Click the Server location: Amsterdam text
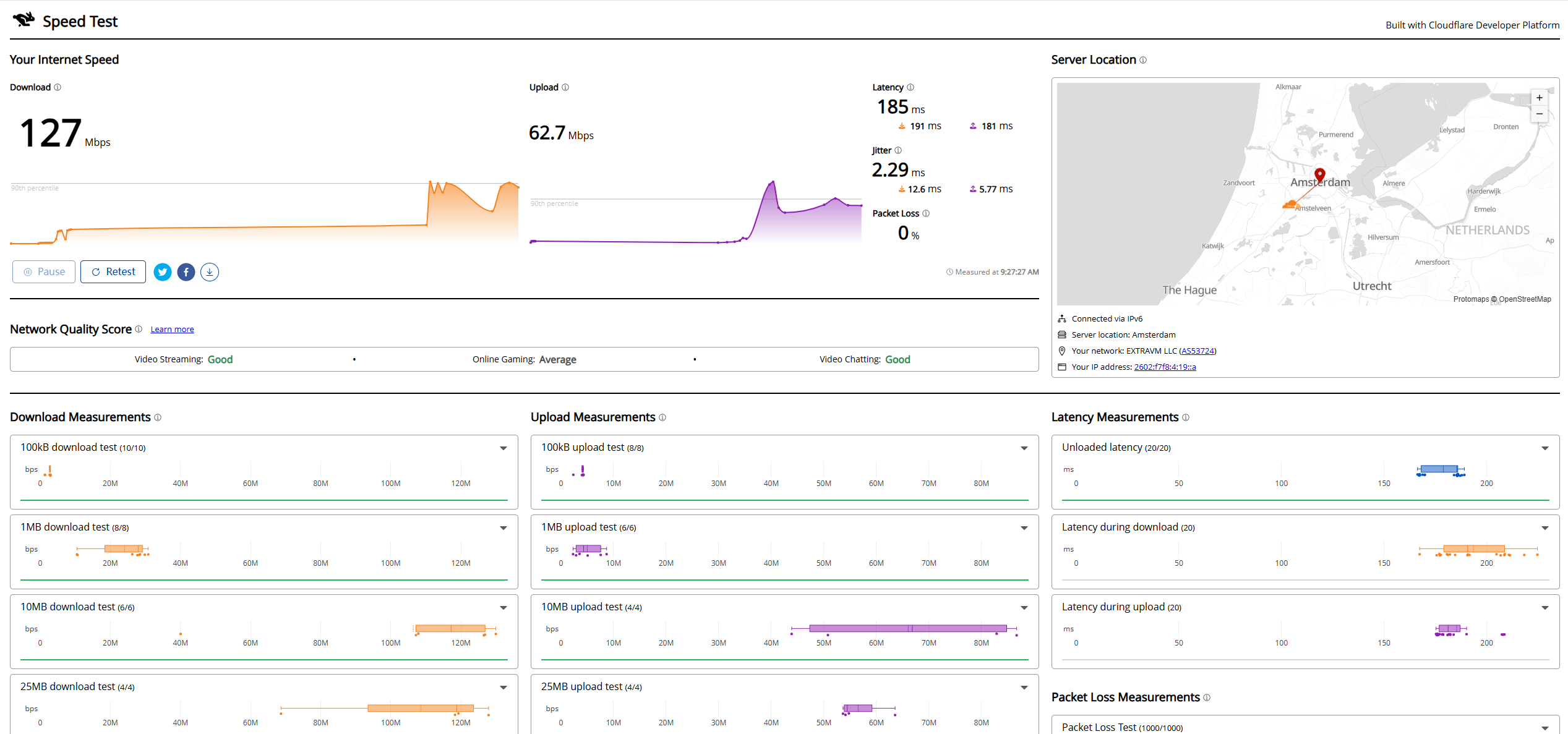Viewport: 1568px width, 734px height. (1123, 335)
